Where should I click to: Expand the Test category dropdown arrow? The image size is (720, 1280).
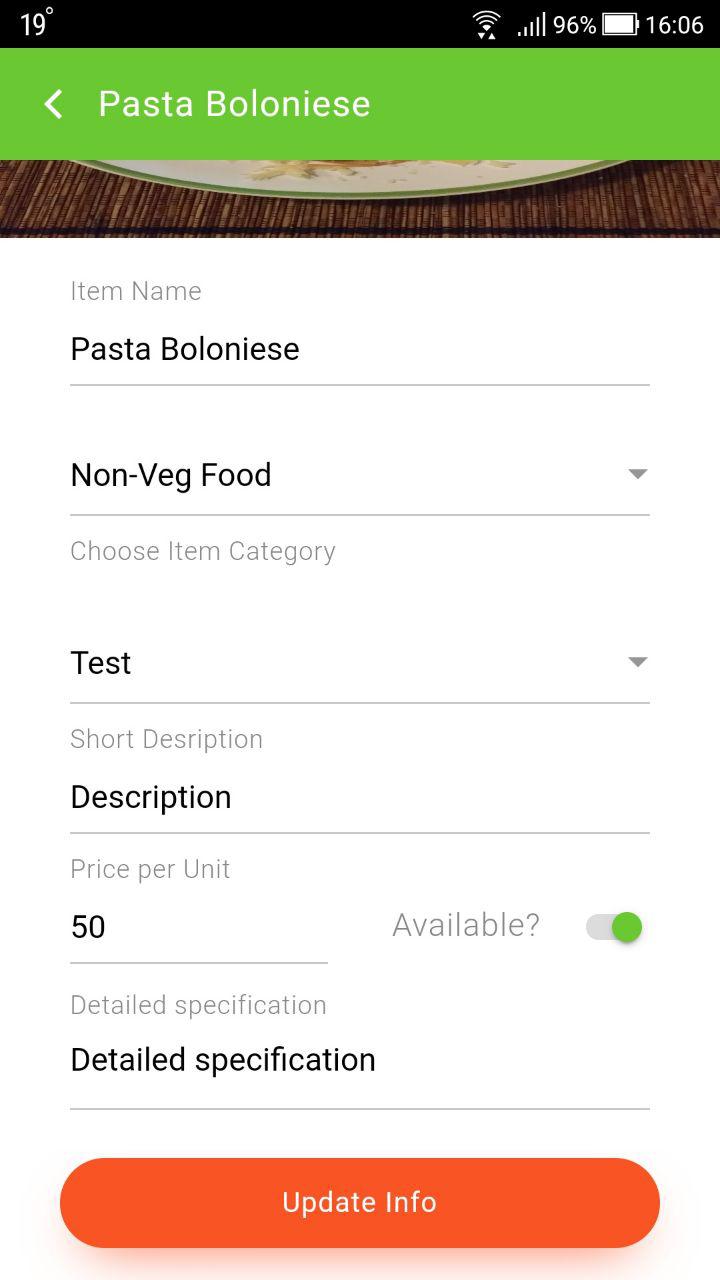[638, 662]
